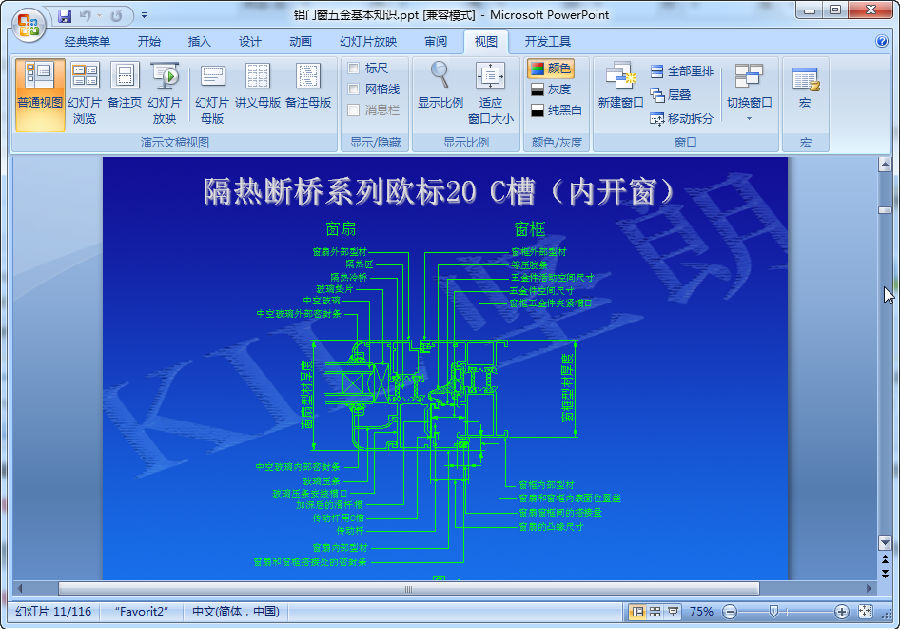This screenshot has width=900, height=629.
Task: Switch to the Animations (动画) tab
Action: pos(300,42)
